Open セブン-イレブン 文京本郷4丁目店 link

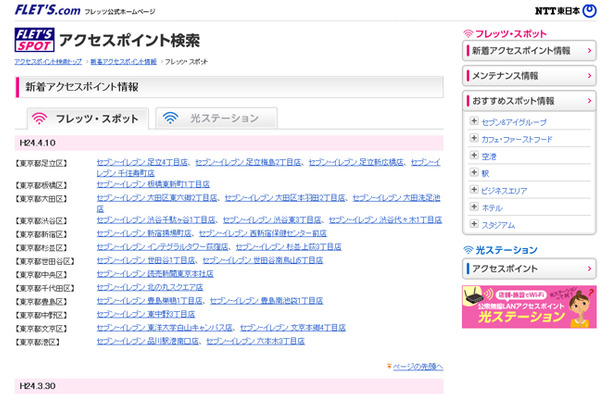click(x=293, y=328)
